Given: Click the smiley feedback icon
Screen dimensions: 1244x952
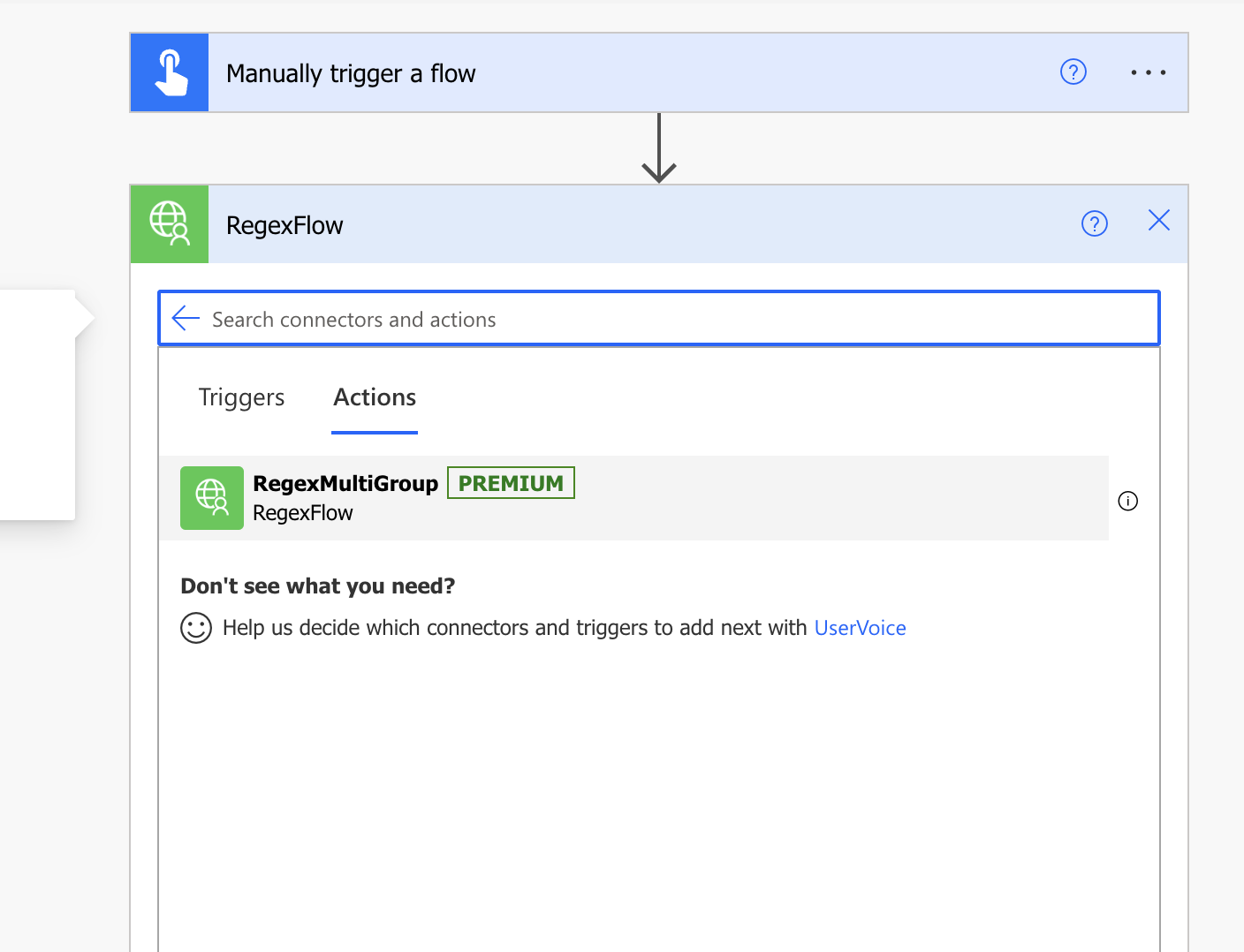Looking at the screenshot, I should tap(196, 628).
